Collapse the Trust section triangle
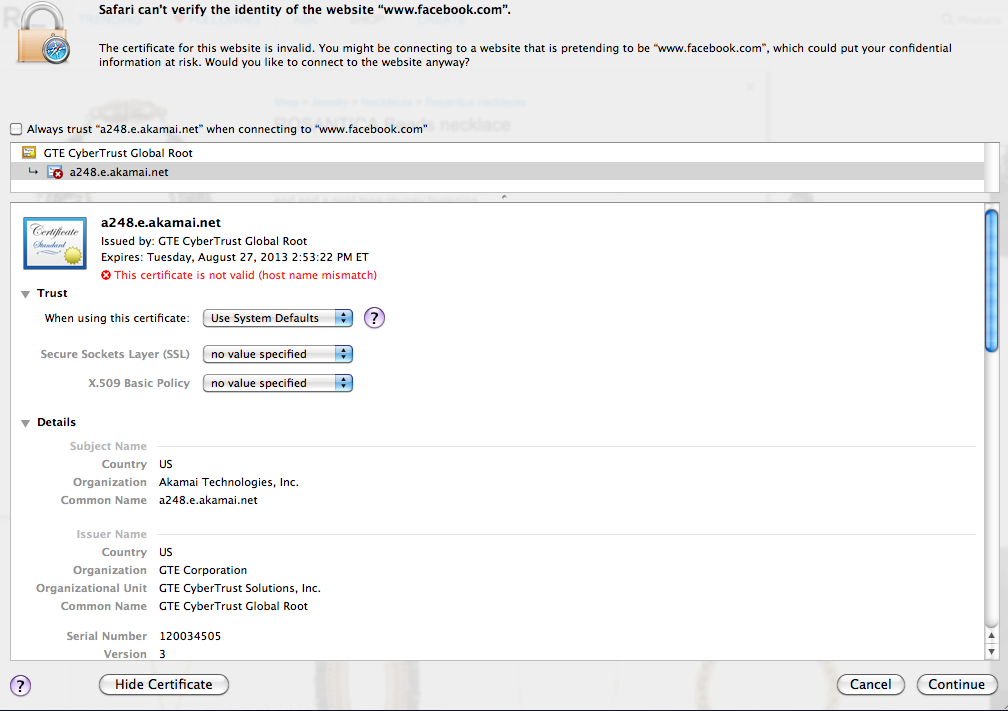Image resolution: width=1008 pixels, height=711 pixels. tap(26, 294)
